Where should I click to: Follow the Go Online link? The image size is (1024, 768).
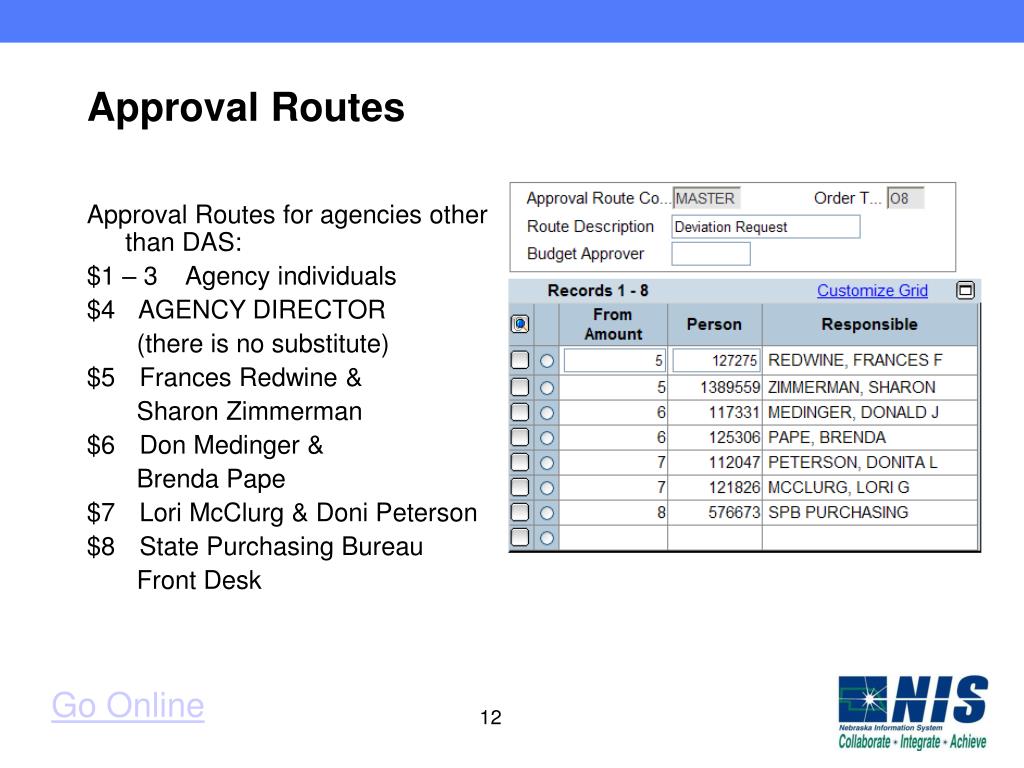pyautogui.click(x=128, y=705)
